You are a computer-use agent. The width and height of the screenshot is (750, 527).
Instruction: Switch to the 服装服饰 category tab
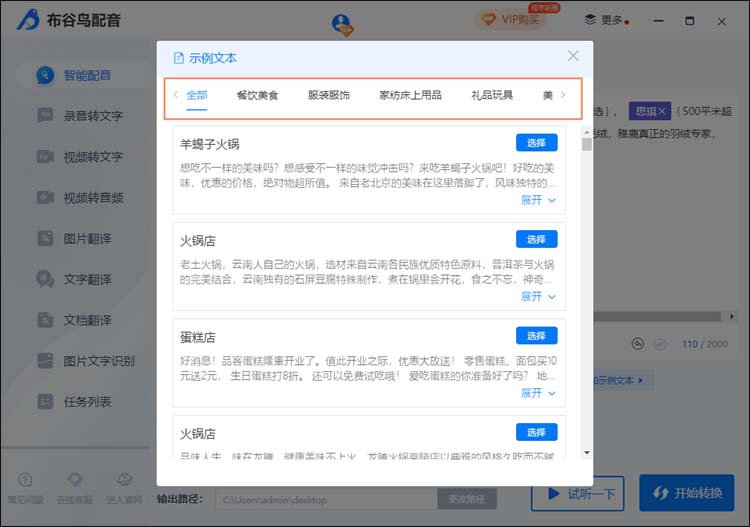tap(328, 96)
